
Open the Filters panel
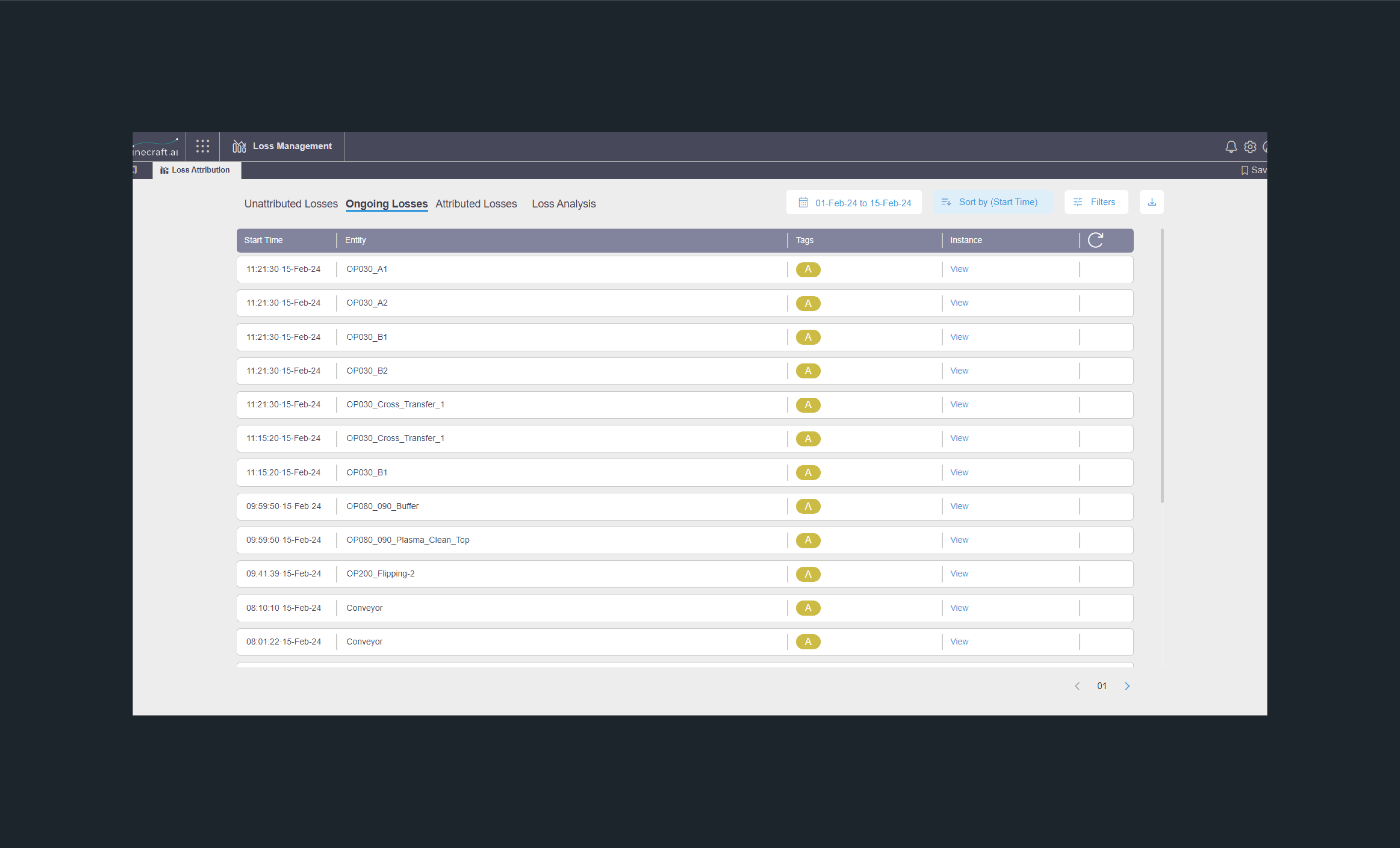pyautogui.click(x=1096, y=202)
